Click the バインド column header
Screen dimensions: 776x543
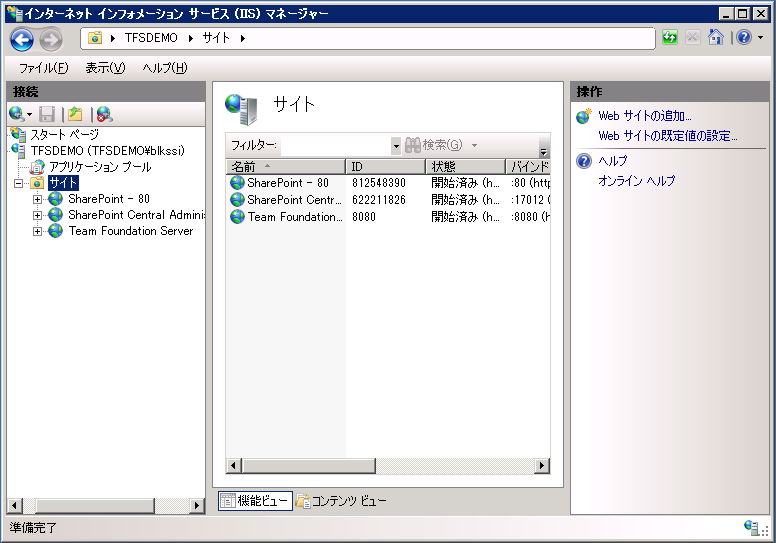click(528, 167)
